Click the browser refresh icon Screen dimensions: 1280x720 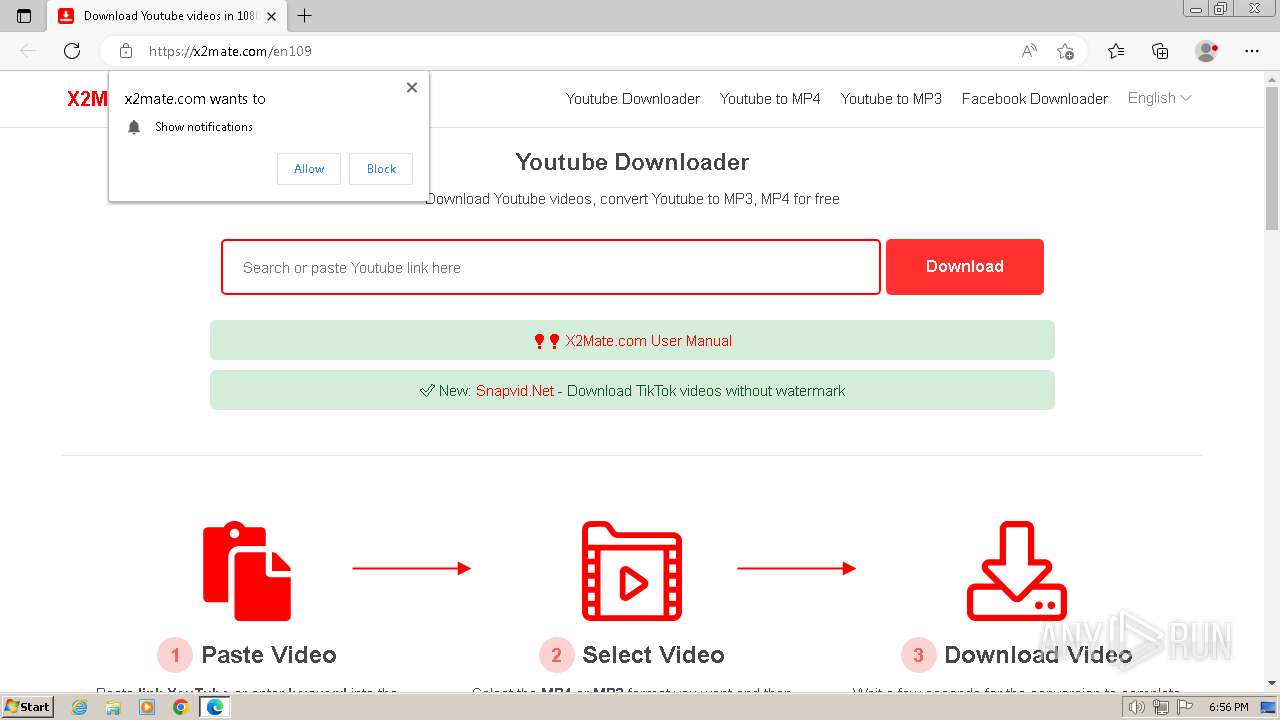point(72,51)
